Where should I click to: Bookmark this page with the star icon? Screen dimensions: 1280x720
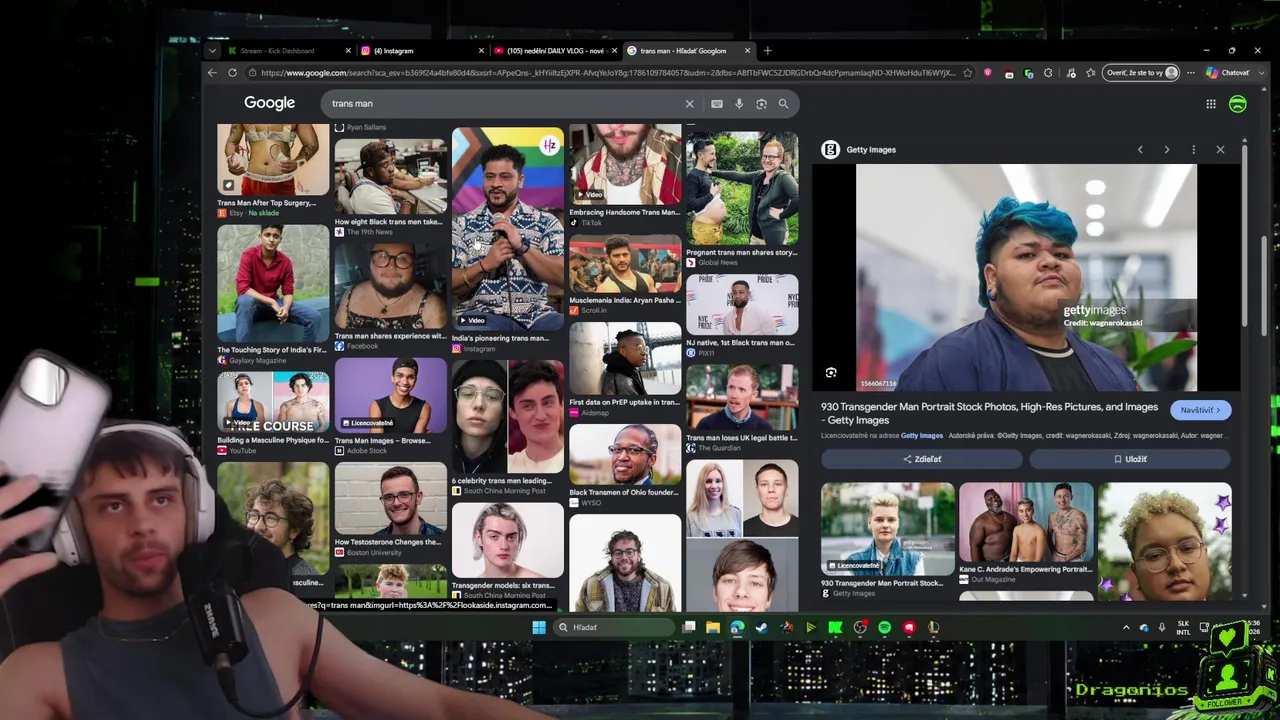967,73
